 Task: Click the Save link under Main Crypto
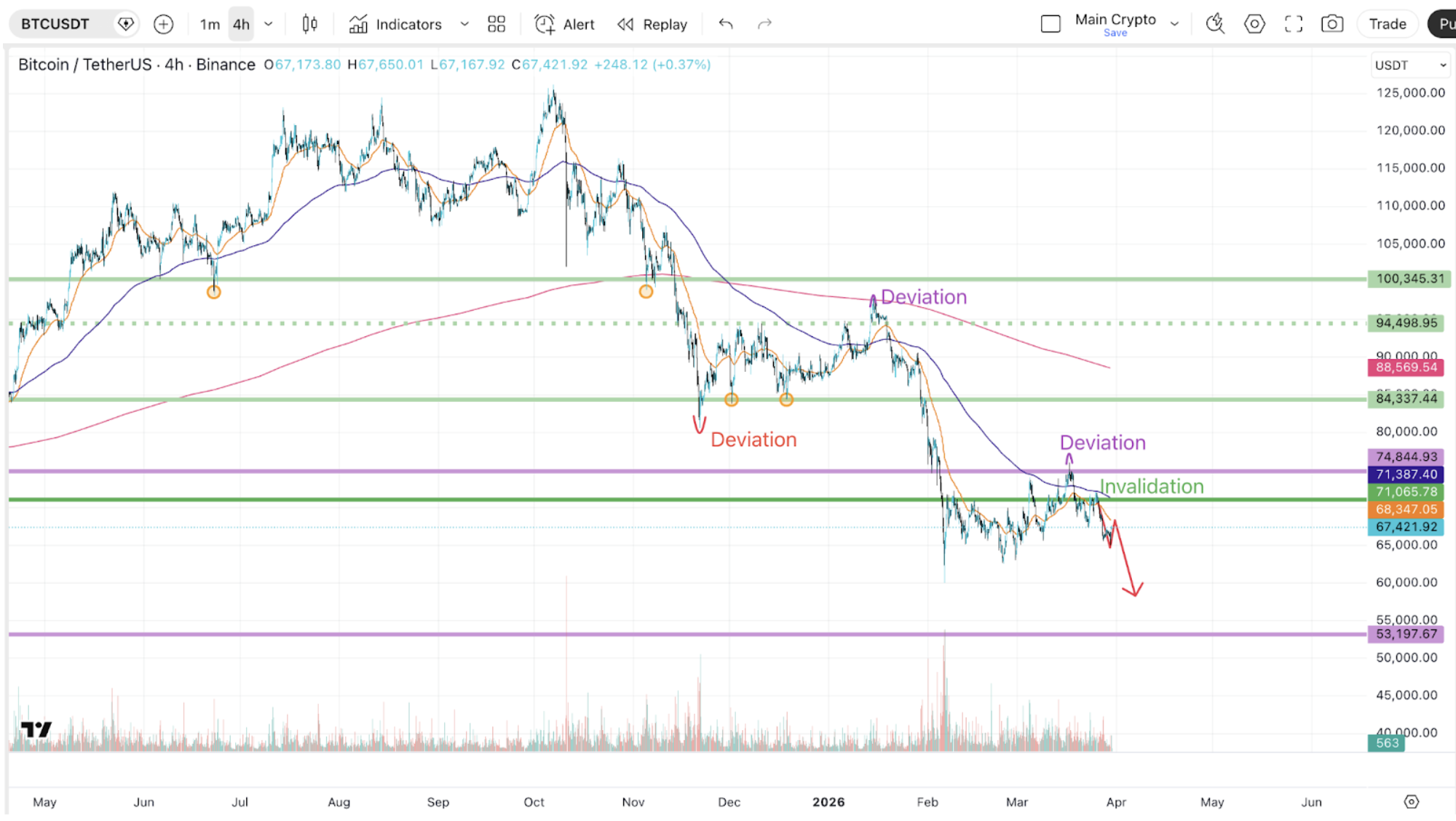pyautogui.click(x=1115, y=33)
